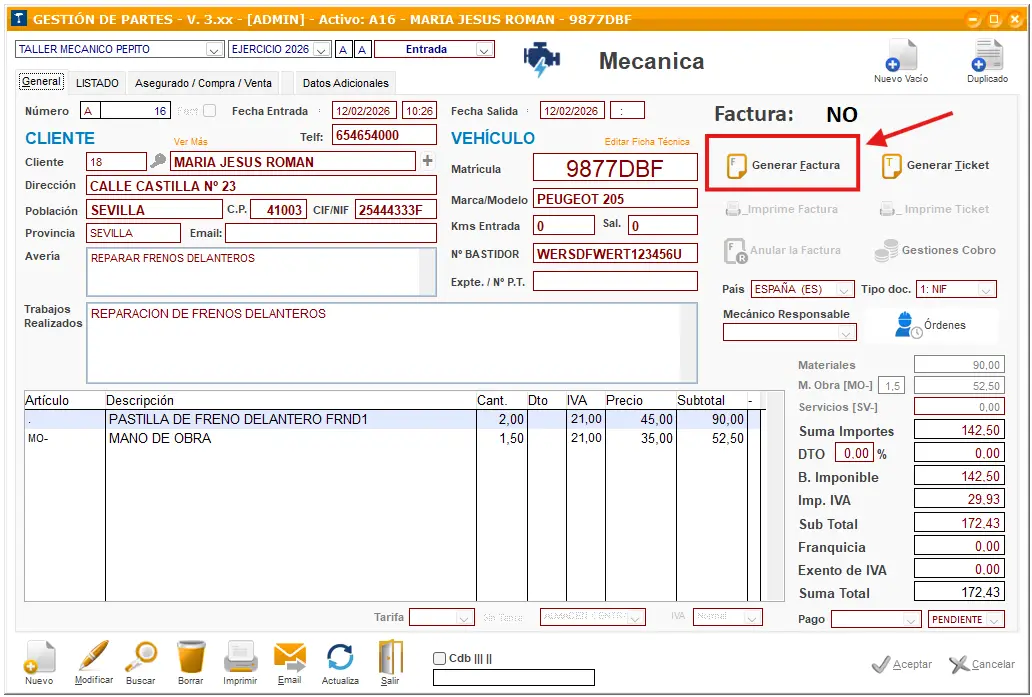Image resolution: width=1032 pixels, height=697 pixels.
Task: Click the plus icon next to client name
Action: coord(427,160)
